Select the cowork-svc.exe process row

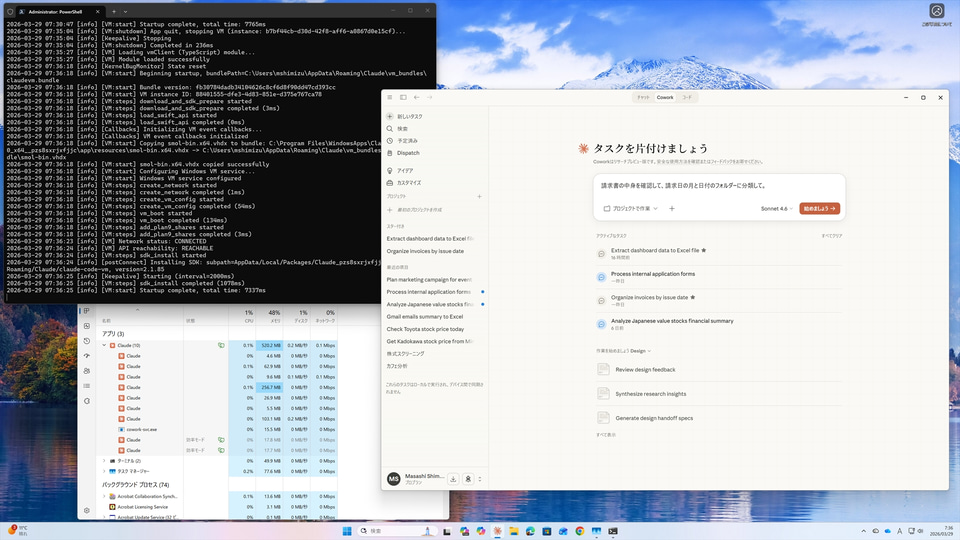pos(219,429)
